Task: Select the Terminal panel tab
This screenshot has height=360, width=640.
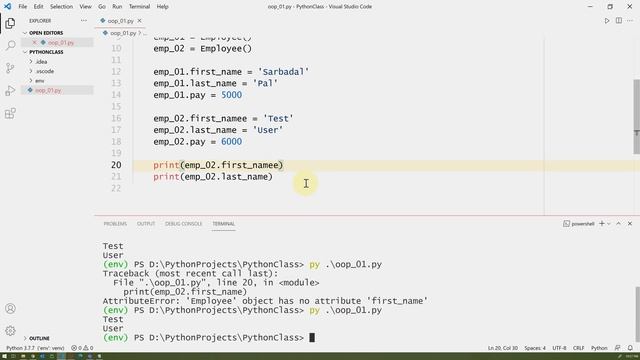Action: 224,224
